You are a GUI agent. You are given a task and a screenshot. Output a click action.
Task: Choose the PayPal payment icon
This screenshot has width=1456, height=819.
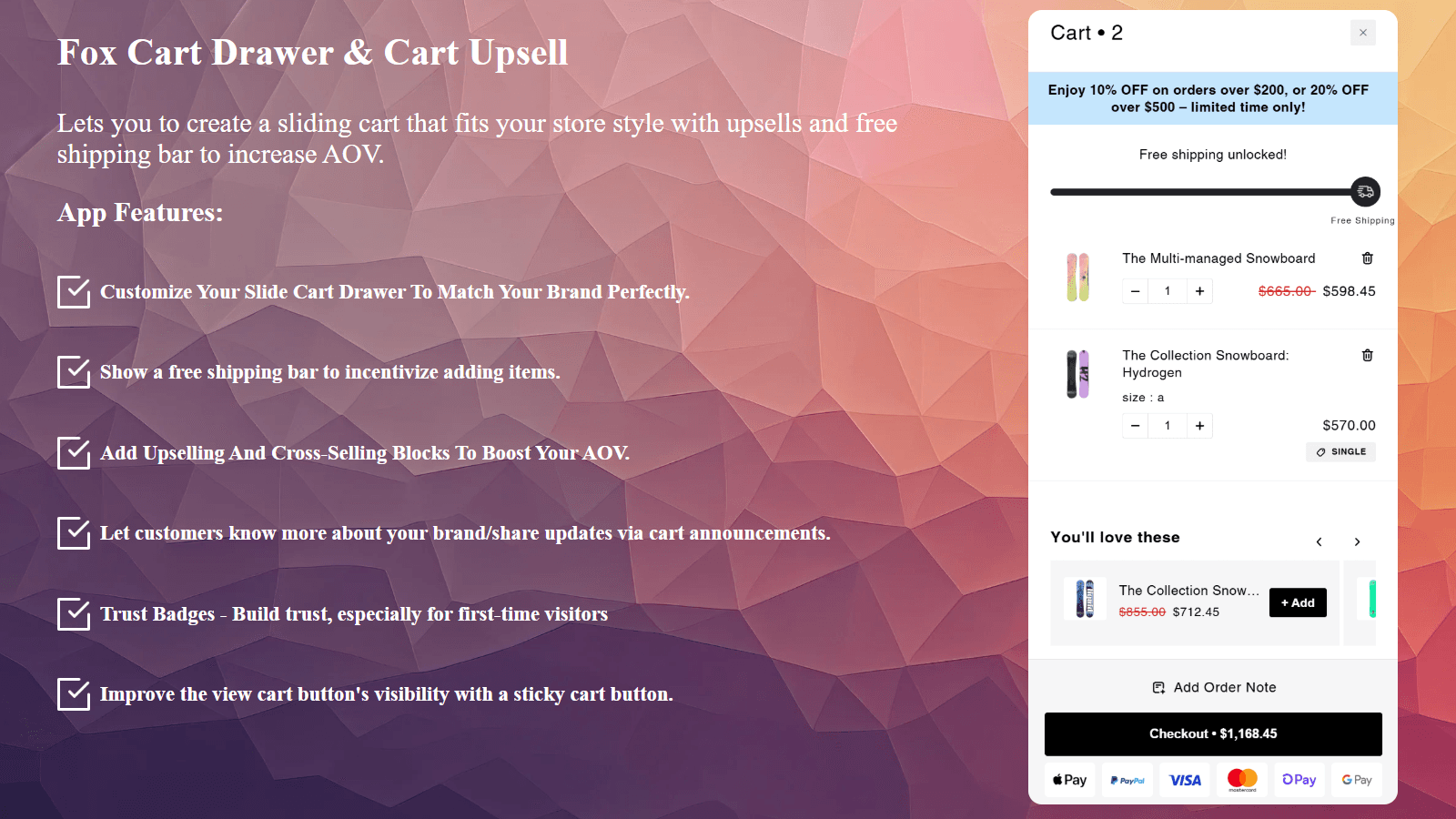click(x=1127, y=780)
